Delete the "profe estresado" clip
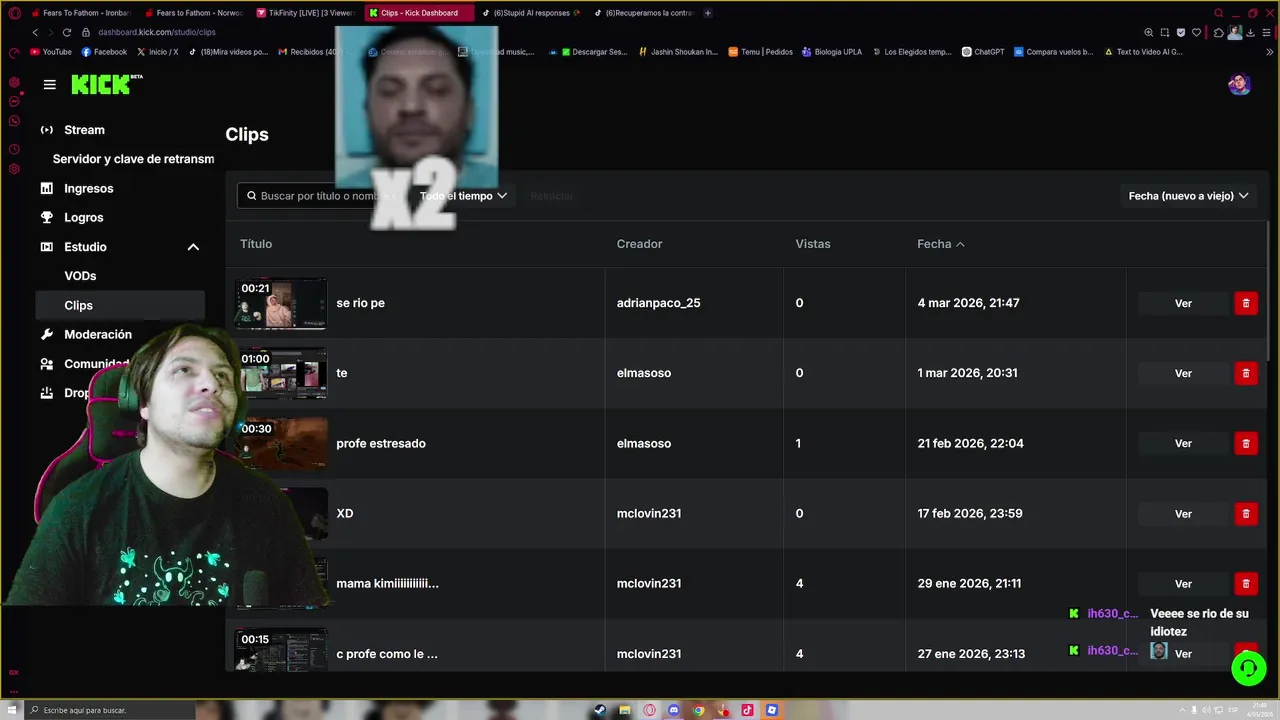Image resolution: width=1280 pixels, height=720 pixels. pyautogui.click(x=1246, y=443)
